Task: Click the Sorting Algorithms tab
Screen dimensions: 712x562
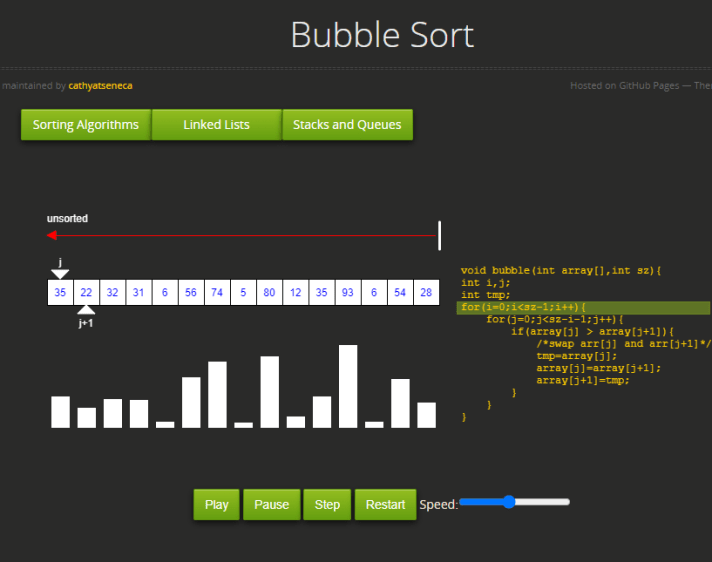Action: [85, 125]
